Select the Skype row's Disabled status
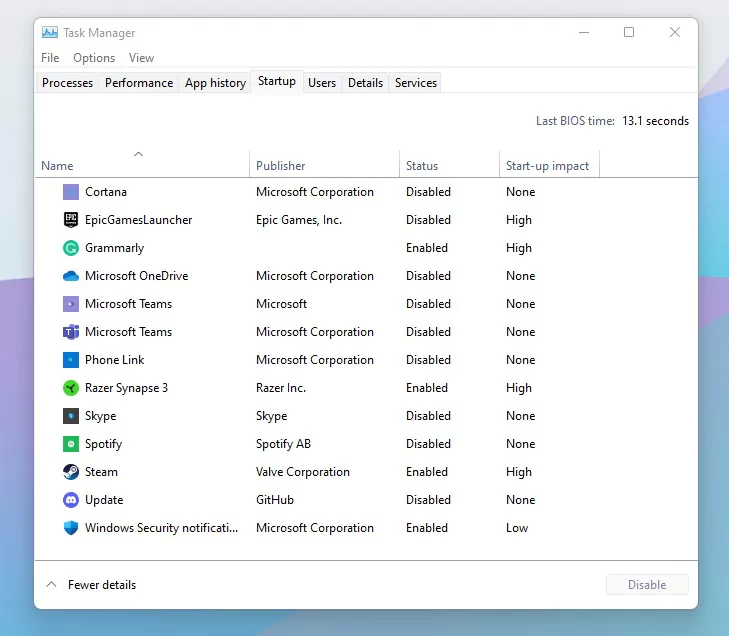Screen dimensions: 729x636 [428, 416]
